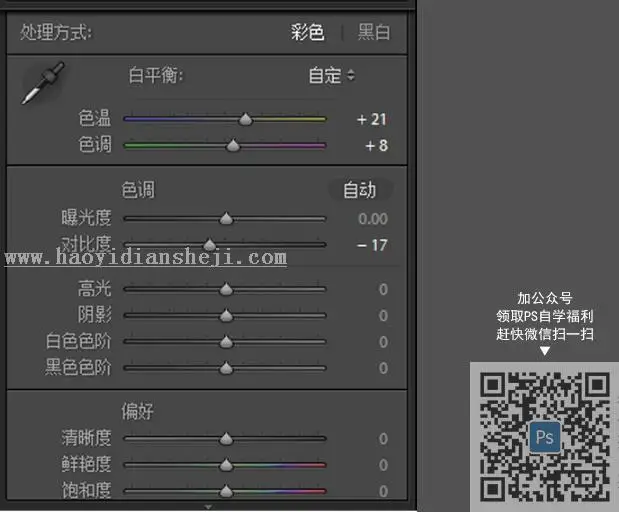Switch treatment to 彩色 (color)
This screenshot has width=619, height=512.
pyautogui.click(x=308, y=32)
